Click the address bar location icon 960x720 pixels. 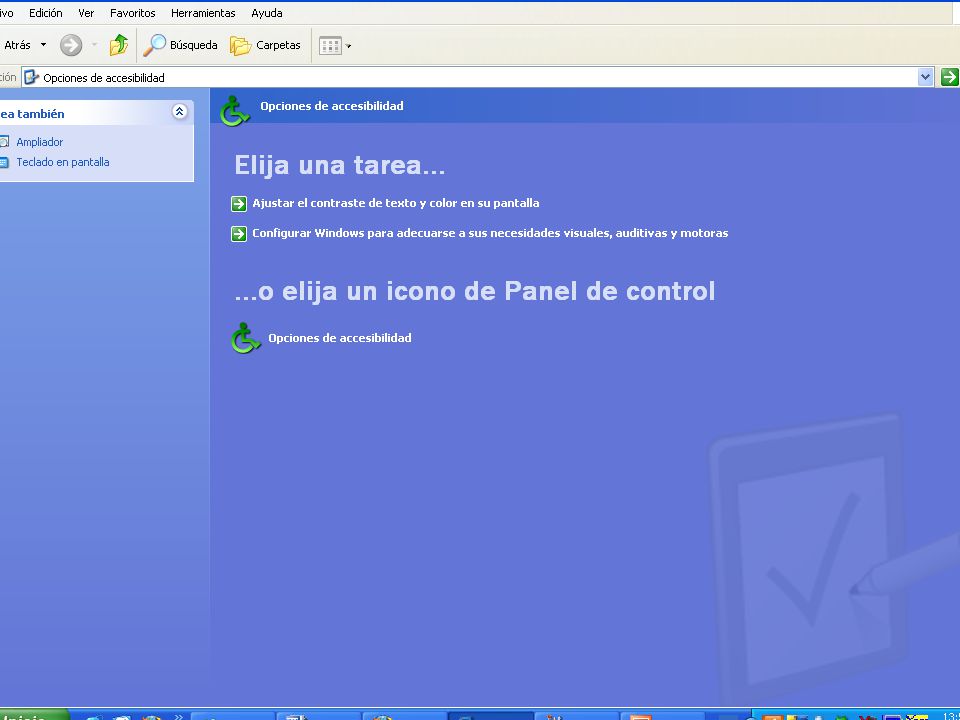coord(31,78)
